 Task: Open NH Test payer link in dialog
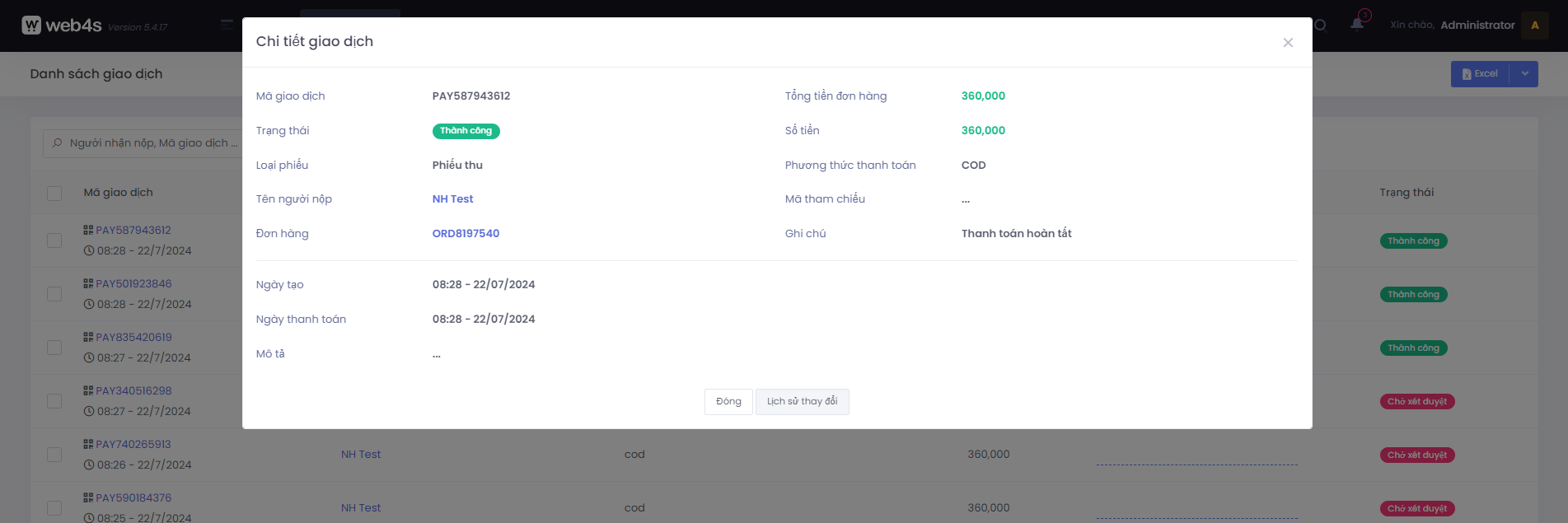(x=452, y=199)
